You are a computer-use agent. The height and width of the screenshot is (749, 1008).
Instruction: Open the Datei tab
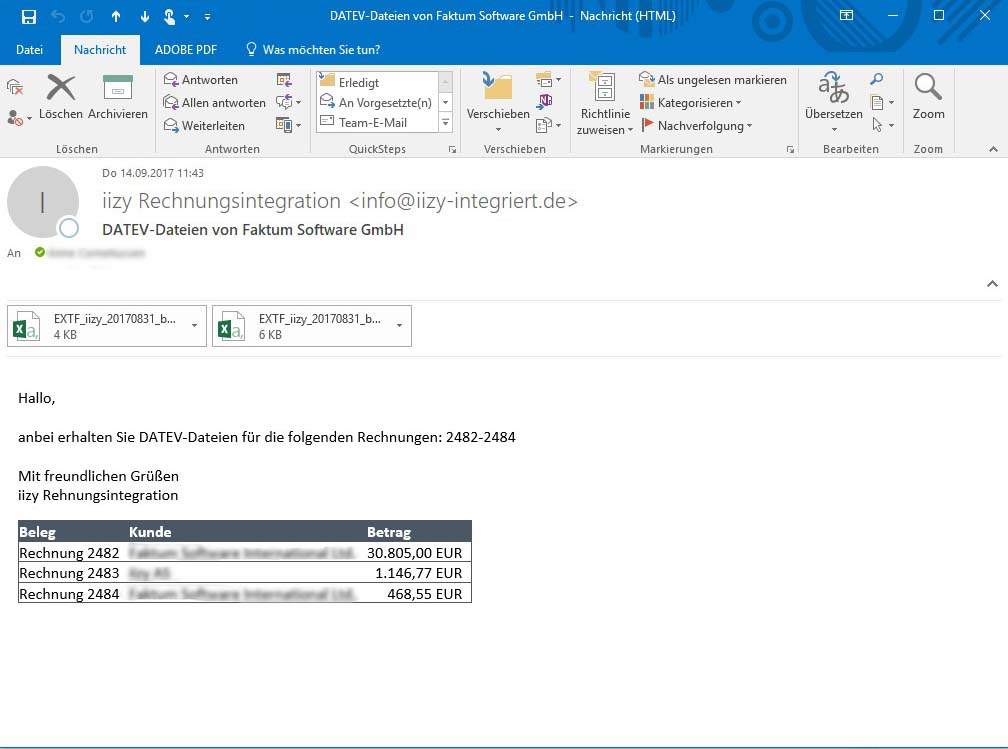(29, 50)
